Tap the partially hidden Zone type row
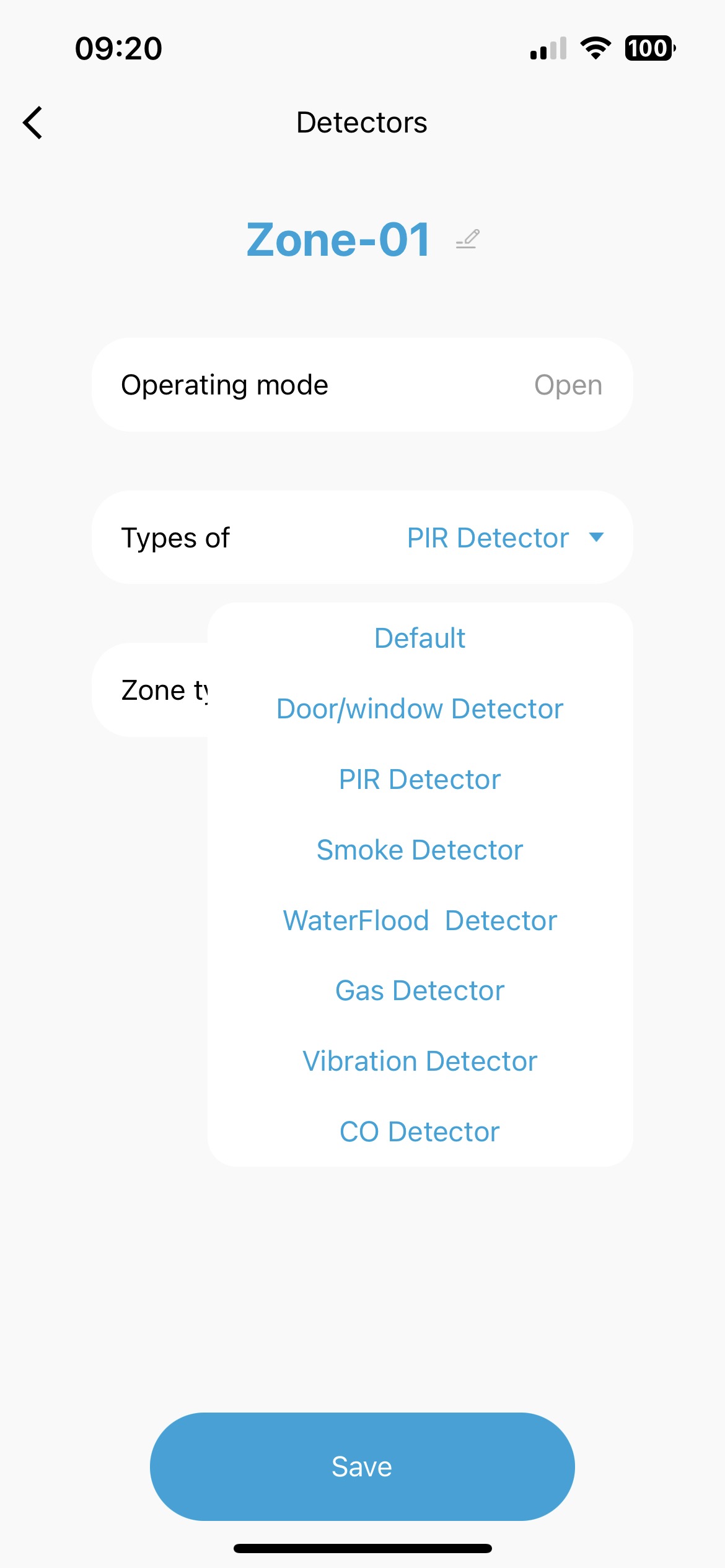725x1568 pixels. pos(151,690)
